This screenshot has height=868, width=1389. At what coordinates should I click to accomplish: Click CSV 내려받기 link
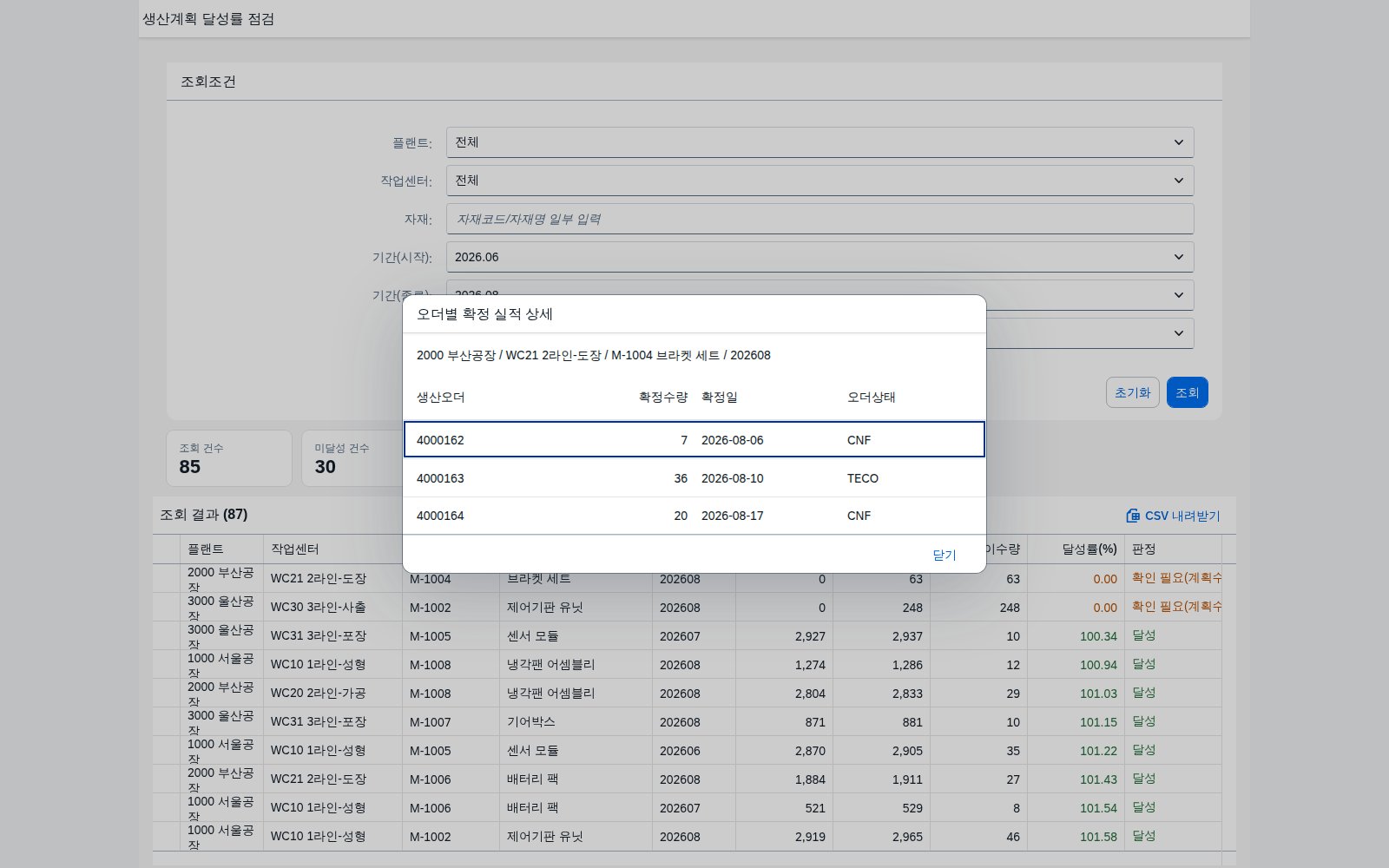click(x=1173, y=516)
